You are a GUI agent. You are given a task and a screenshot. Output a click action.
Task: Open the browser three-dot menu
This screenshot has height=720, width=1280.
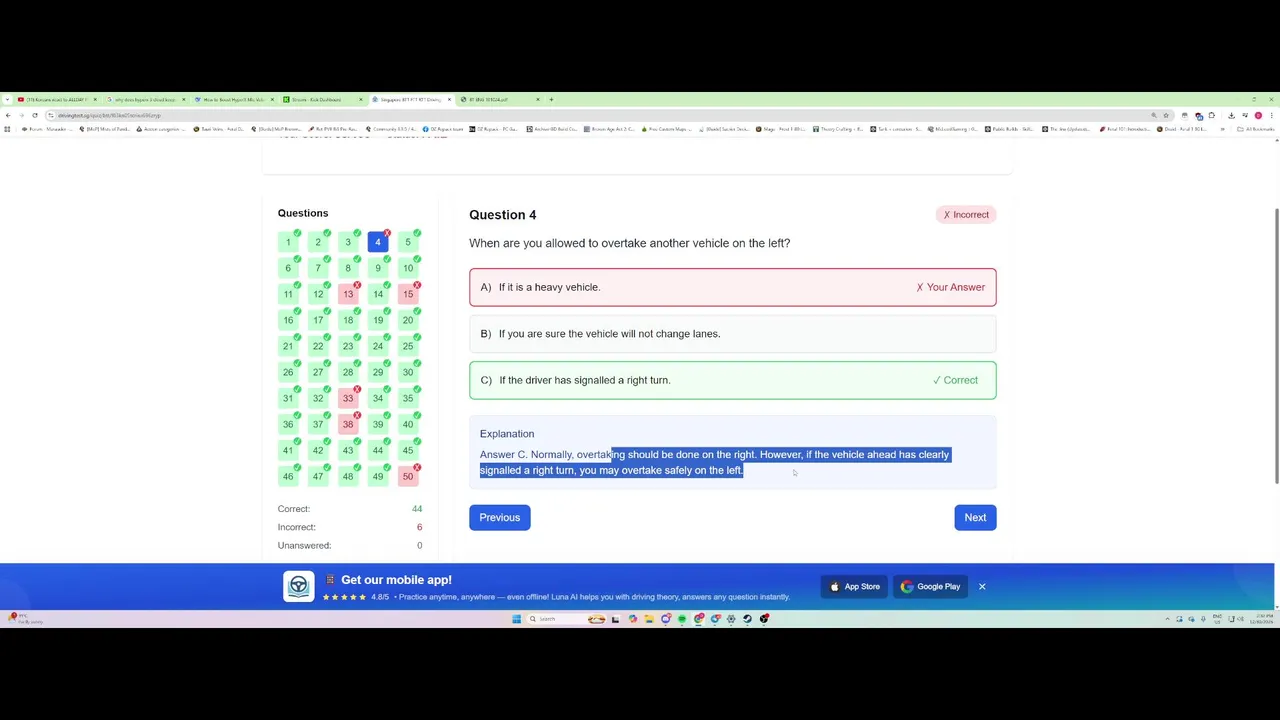[1272, 115]
